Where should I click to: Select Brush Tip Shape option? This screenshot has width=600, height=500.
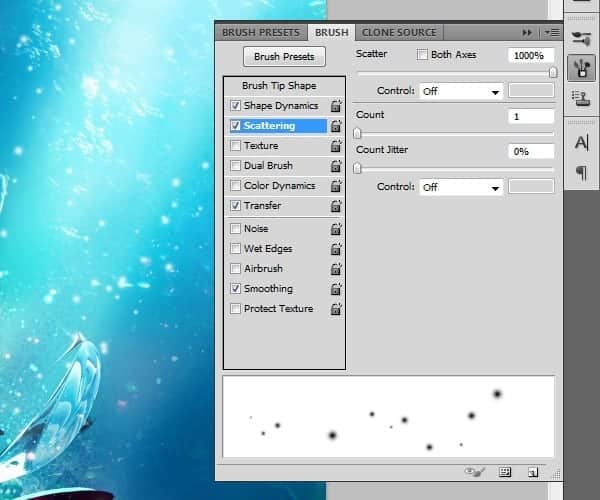tap(279, 86)
